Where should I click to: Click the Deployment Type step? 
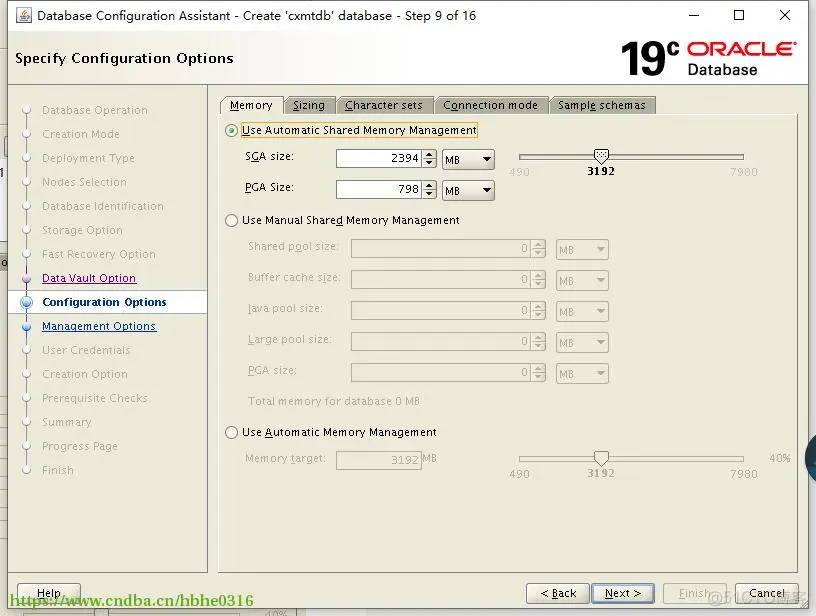88,158
